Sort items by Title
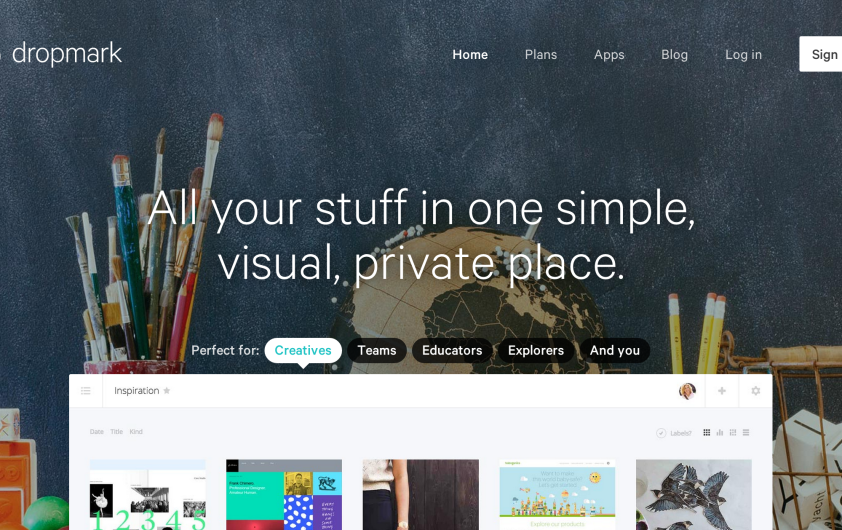This screenshot has height=530, width=842. click(x=117, y=432)
